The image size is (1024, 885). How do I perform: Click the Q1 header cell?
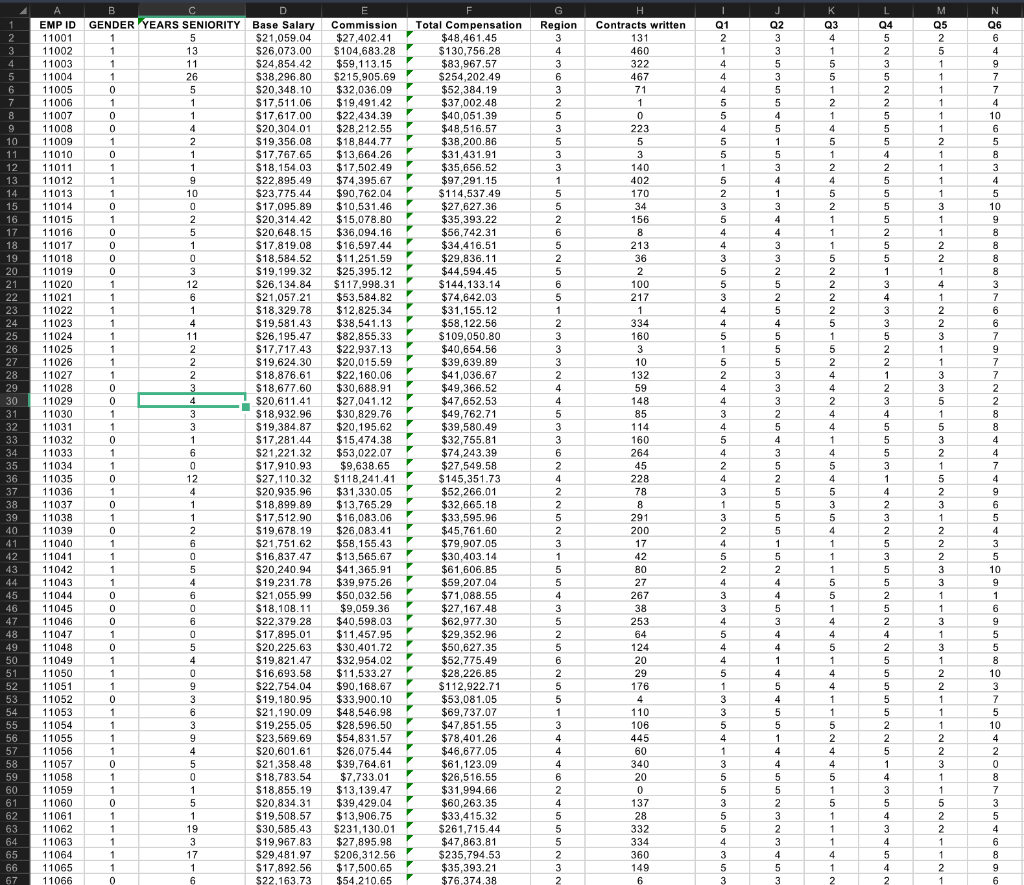[722, 25]
